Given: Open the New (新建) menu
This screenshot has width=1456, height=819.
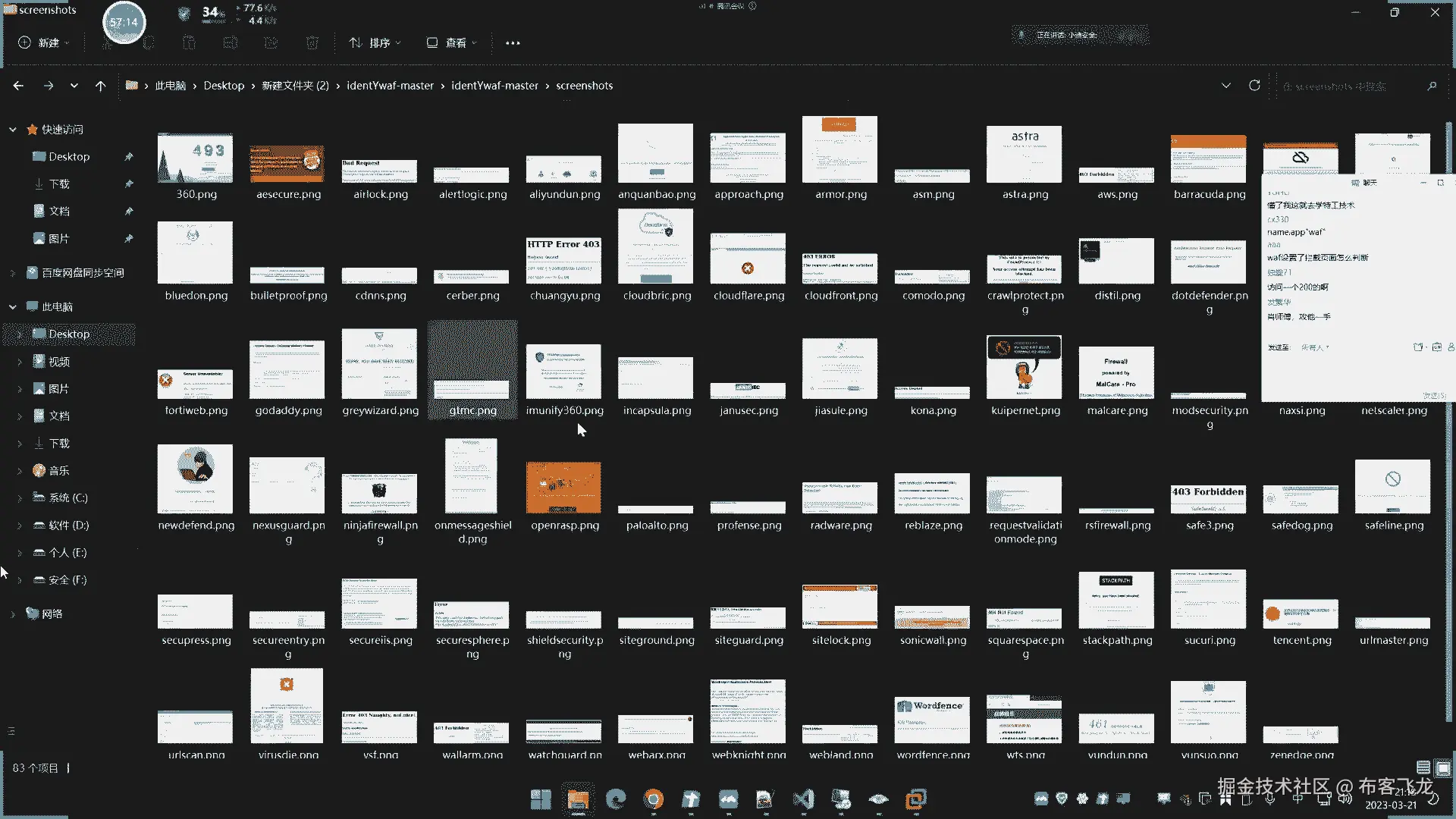Looking at the screenshot, I should pyautogui.click(x=44, y=43).
